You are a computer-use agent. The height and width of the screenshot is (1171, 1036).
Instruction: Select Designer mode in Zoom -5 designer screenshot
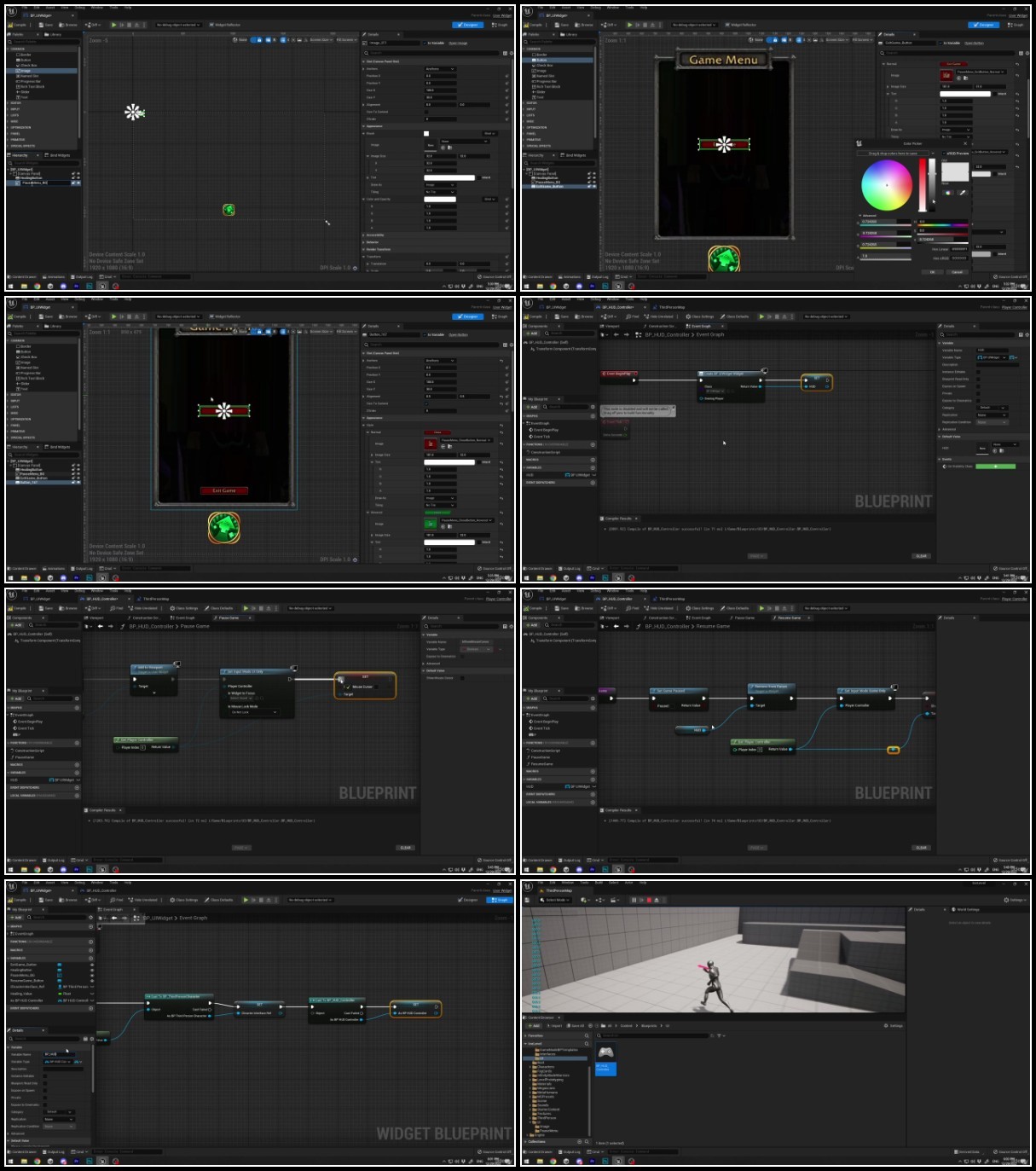pyautogui.click(x=469, y=25)
